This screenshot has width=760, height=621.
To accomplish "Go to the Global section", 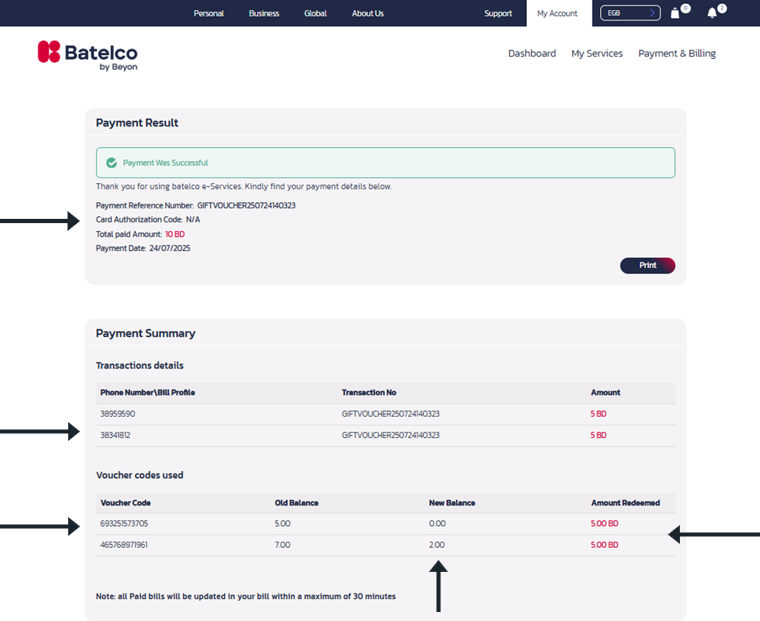I will tap(315, 13).
